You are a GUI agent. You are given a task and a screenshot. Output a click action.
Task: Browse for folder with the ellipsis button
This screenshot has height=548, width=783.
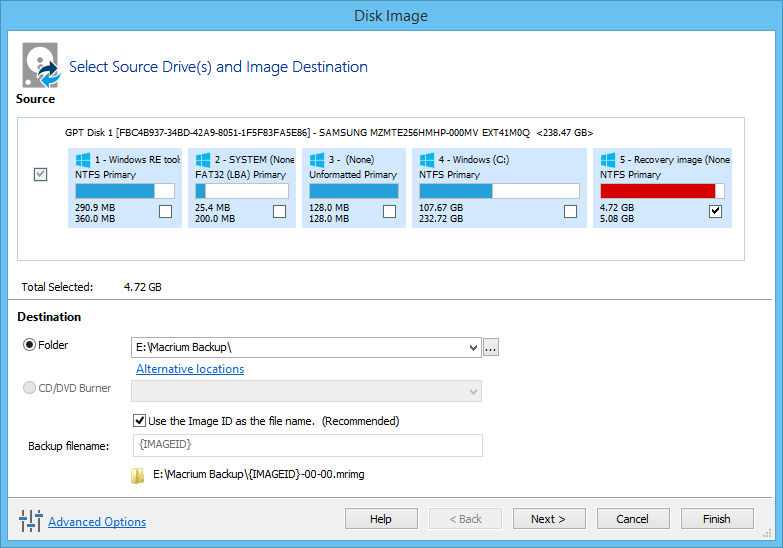coord(490,348)
